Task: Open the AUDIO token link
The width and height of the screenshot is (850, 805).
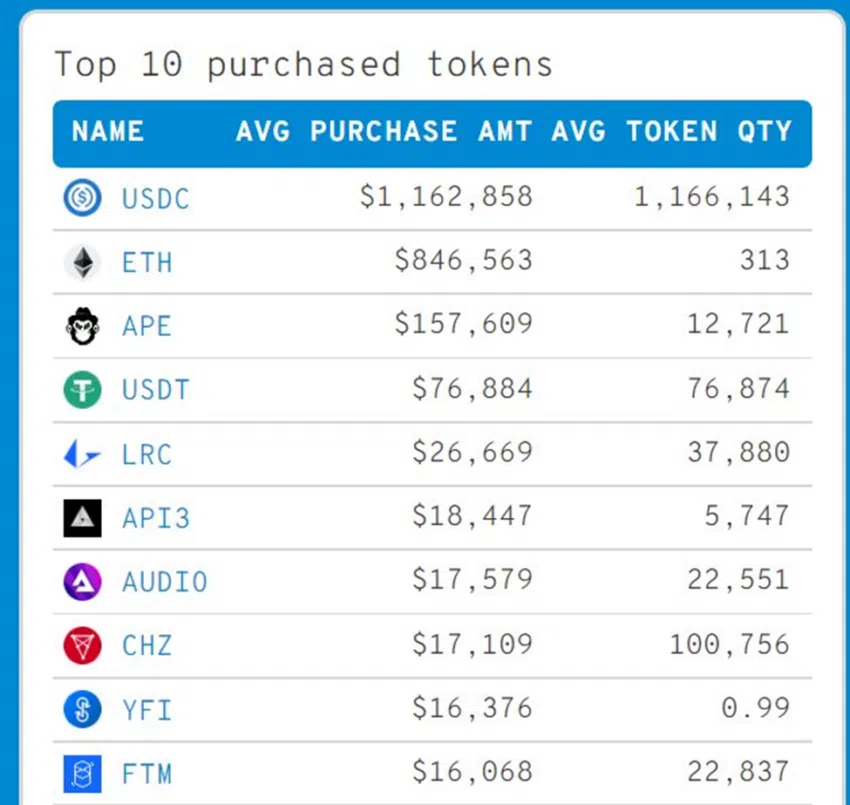Action: pyautogui.click(x=164, y=582)
